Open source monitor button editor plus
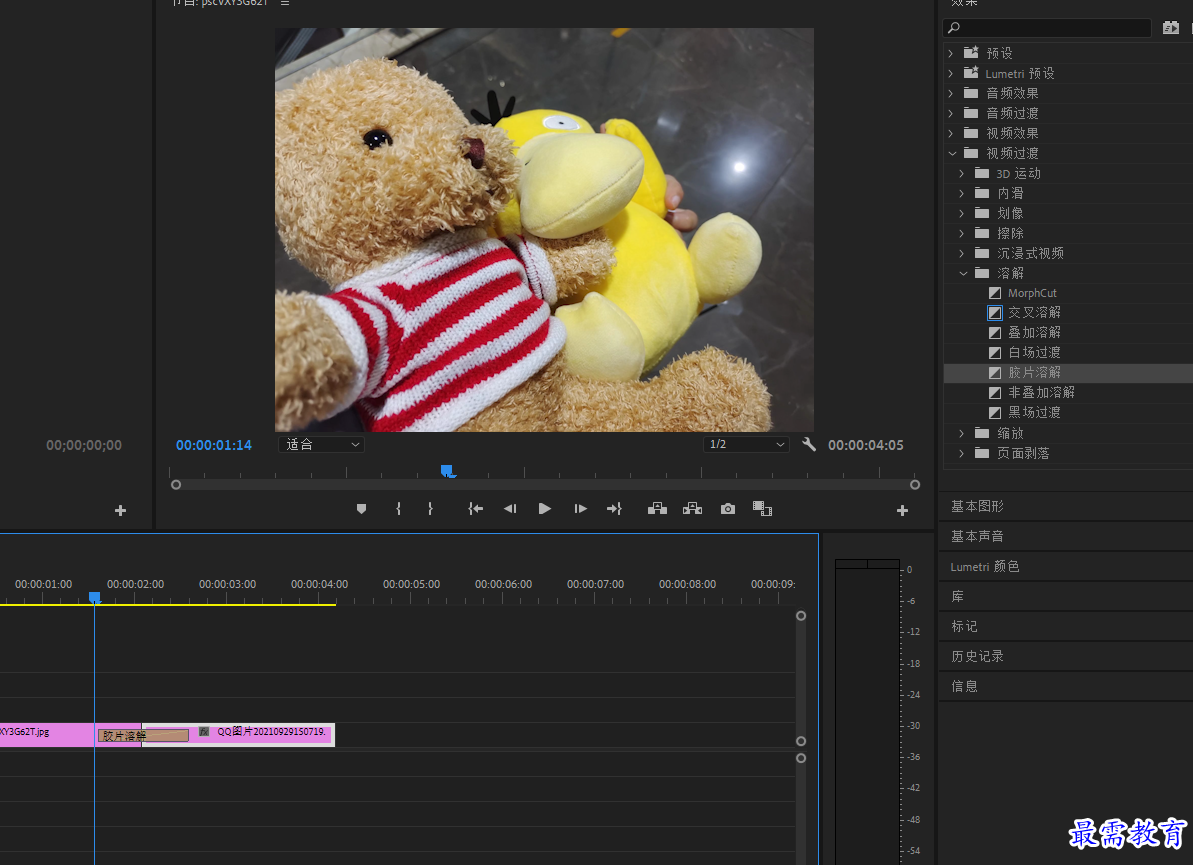Screen dimensions: 1193x865 point(120,510)
